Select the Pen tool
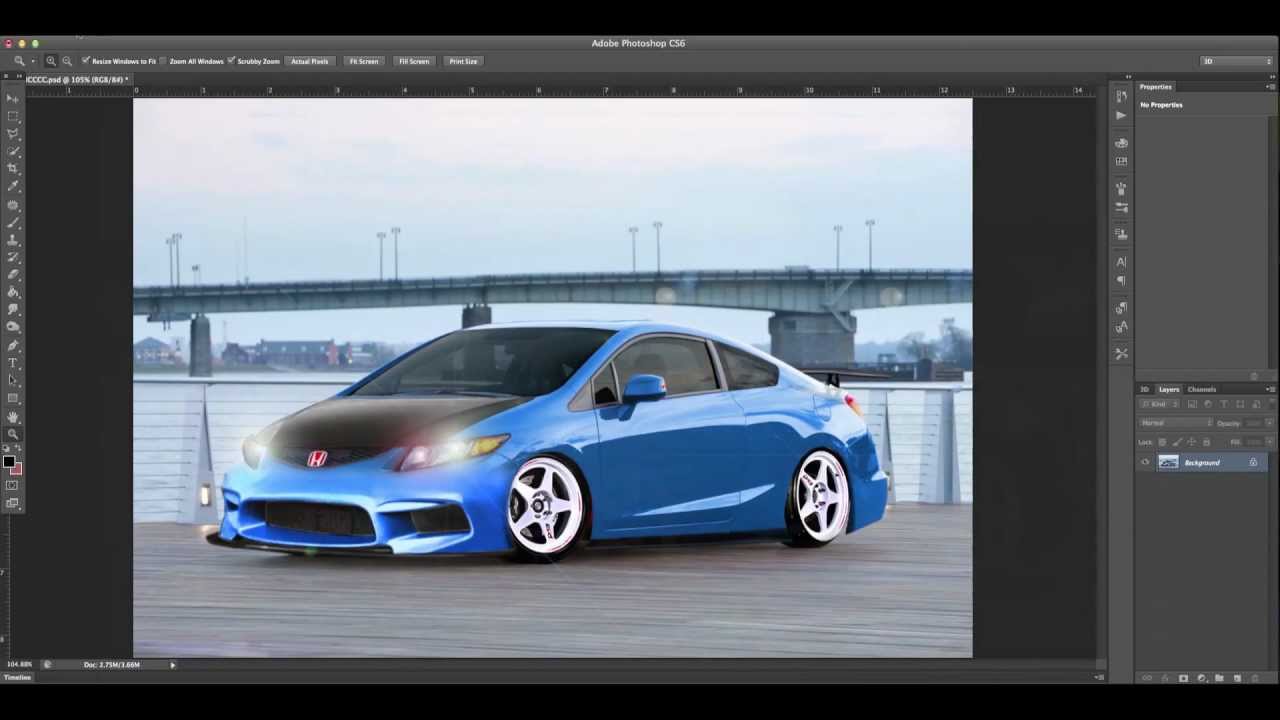This screenshot has height=720, width=1280. [x=12, y=345]
